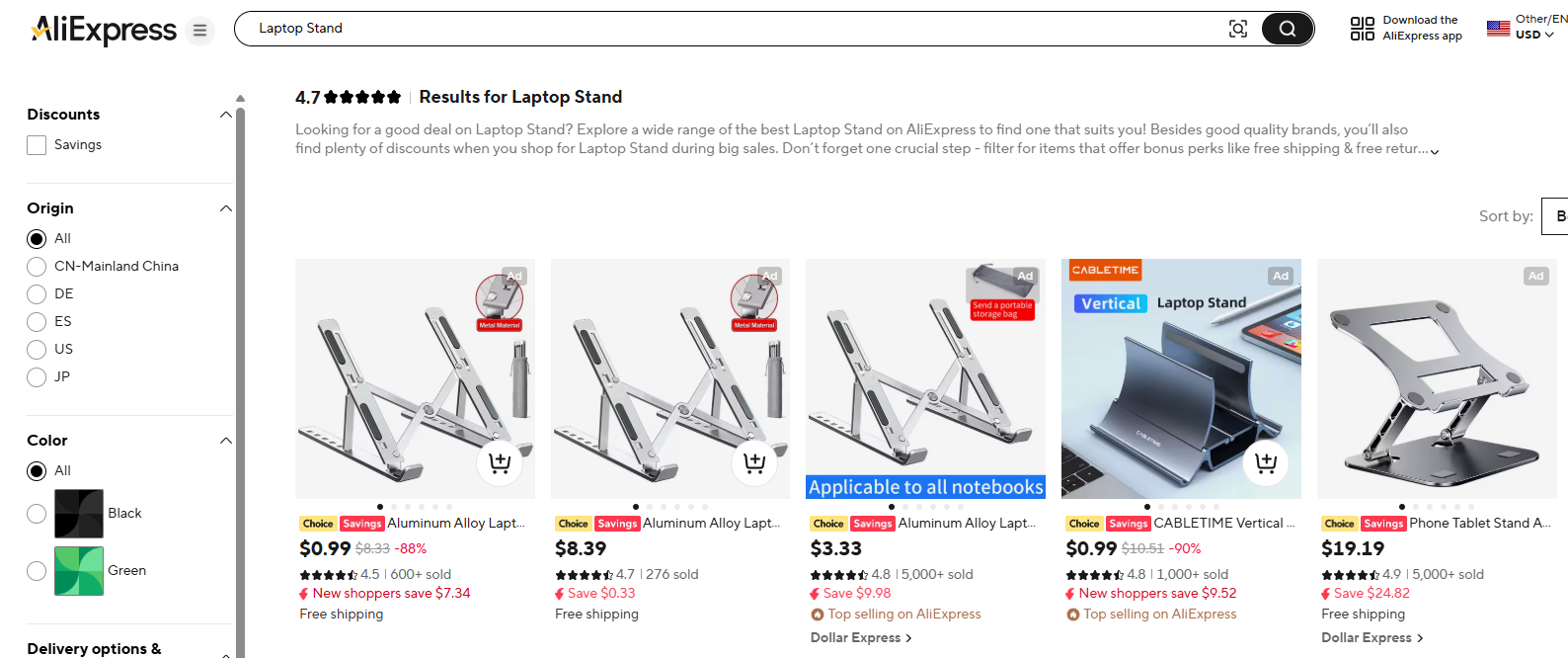Click the QR code app download icon
Image resolution: width=1568 pixels, height=658 pixels.
coord(1362,27)
